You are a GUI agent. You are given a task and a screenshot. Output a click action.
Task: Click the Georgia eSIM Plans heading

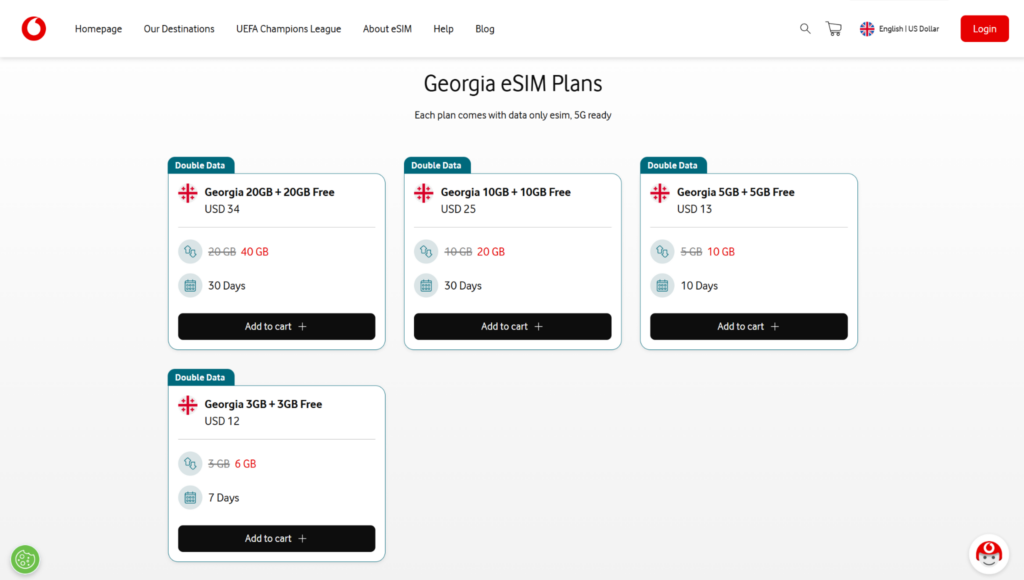tap(513, 84)
